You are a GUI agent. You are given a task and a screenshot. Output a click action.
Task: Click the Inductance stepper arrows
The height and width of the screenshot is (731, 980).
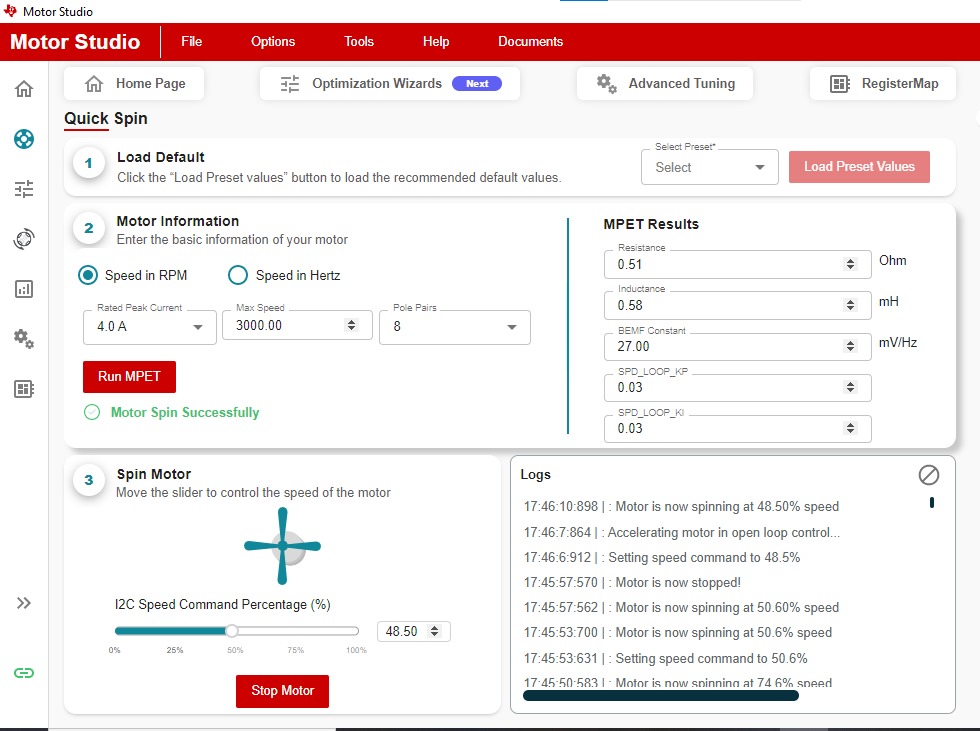pos(850,305)
